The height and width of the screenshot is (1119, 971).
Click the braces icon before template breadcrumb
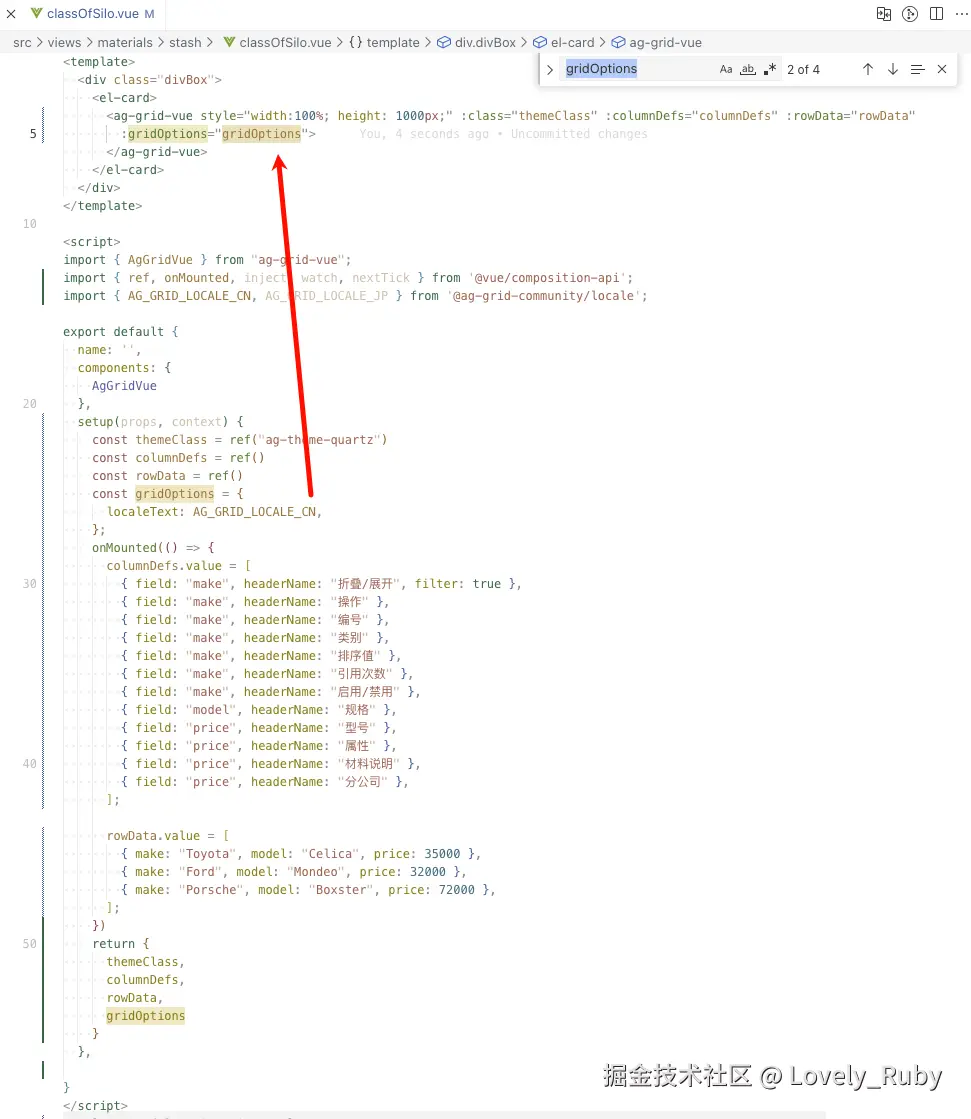[x=355, y=43]
